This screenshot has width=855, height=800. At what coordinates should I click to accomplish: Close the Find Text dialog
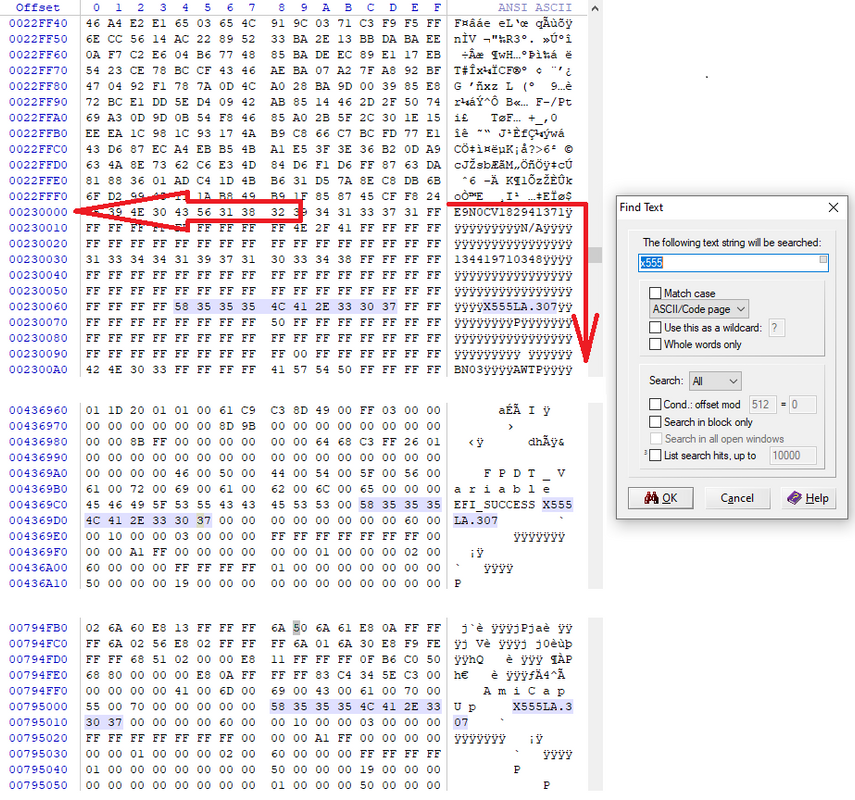[x=833, y=207]
